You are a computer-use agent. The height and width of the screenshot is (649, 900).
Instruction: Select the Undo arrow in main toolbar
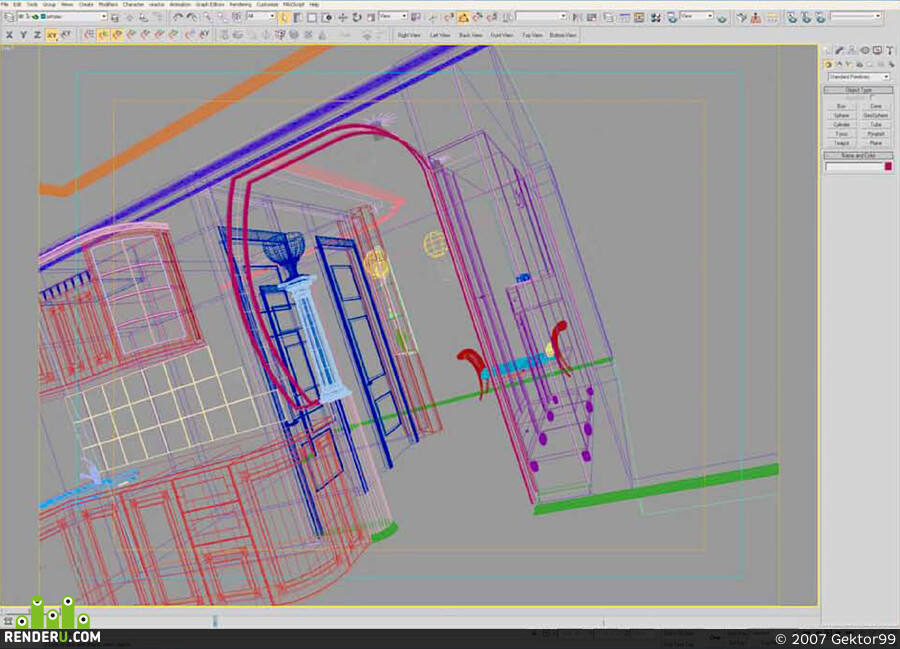coord(178,17)
